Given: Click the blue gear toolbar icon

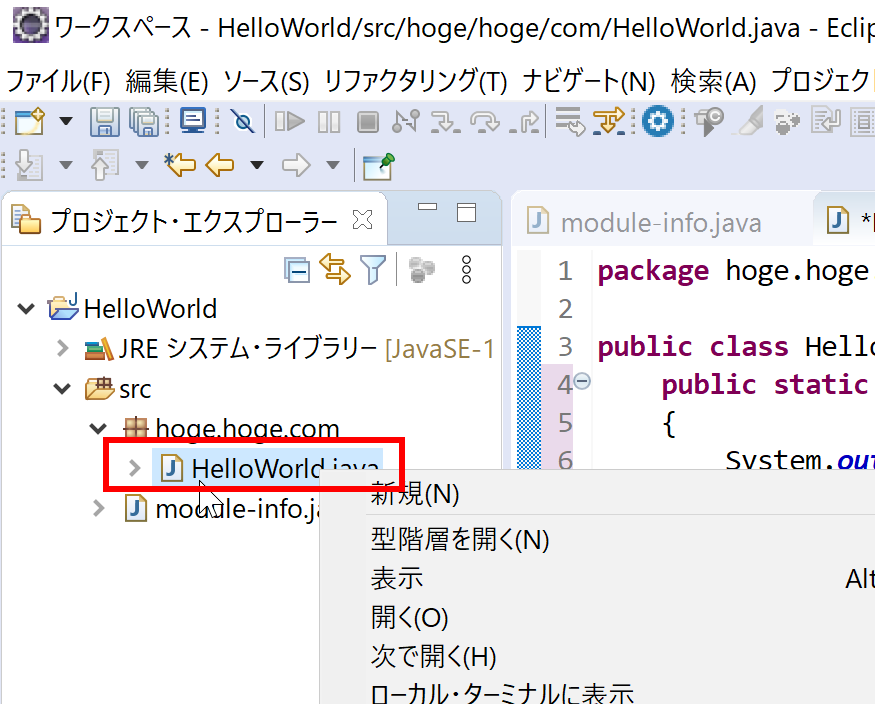Looking at the screenshot, I should (x=657, y=122).
